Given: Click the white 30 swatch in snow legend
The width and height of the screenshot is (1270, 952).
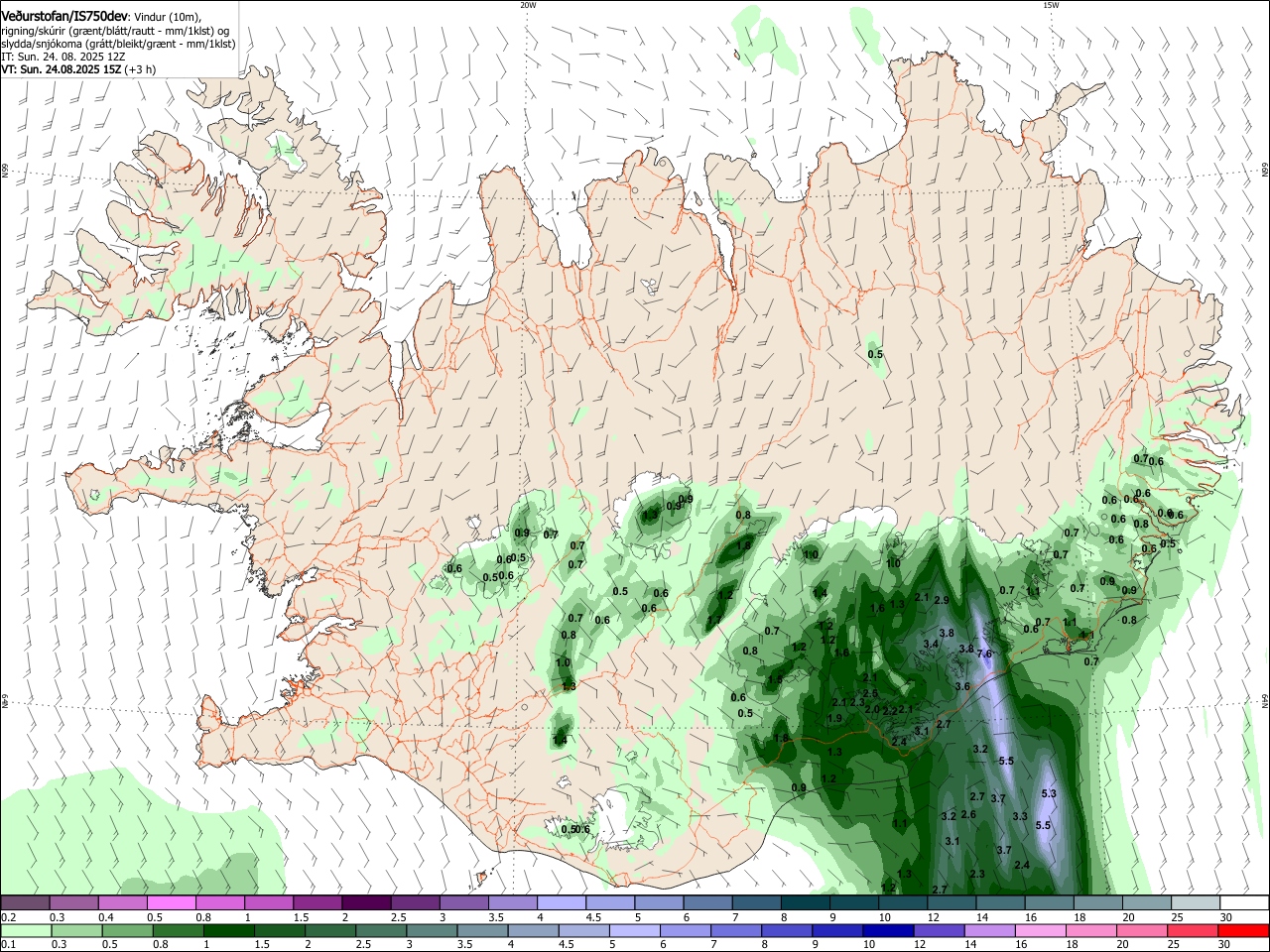Looking at the screenshot, I should coord(1244,903).
